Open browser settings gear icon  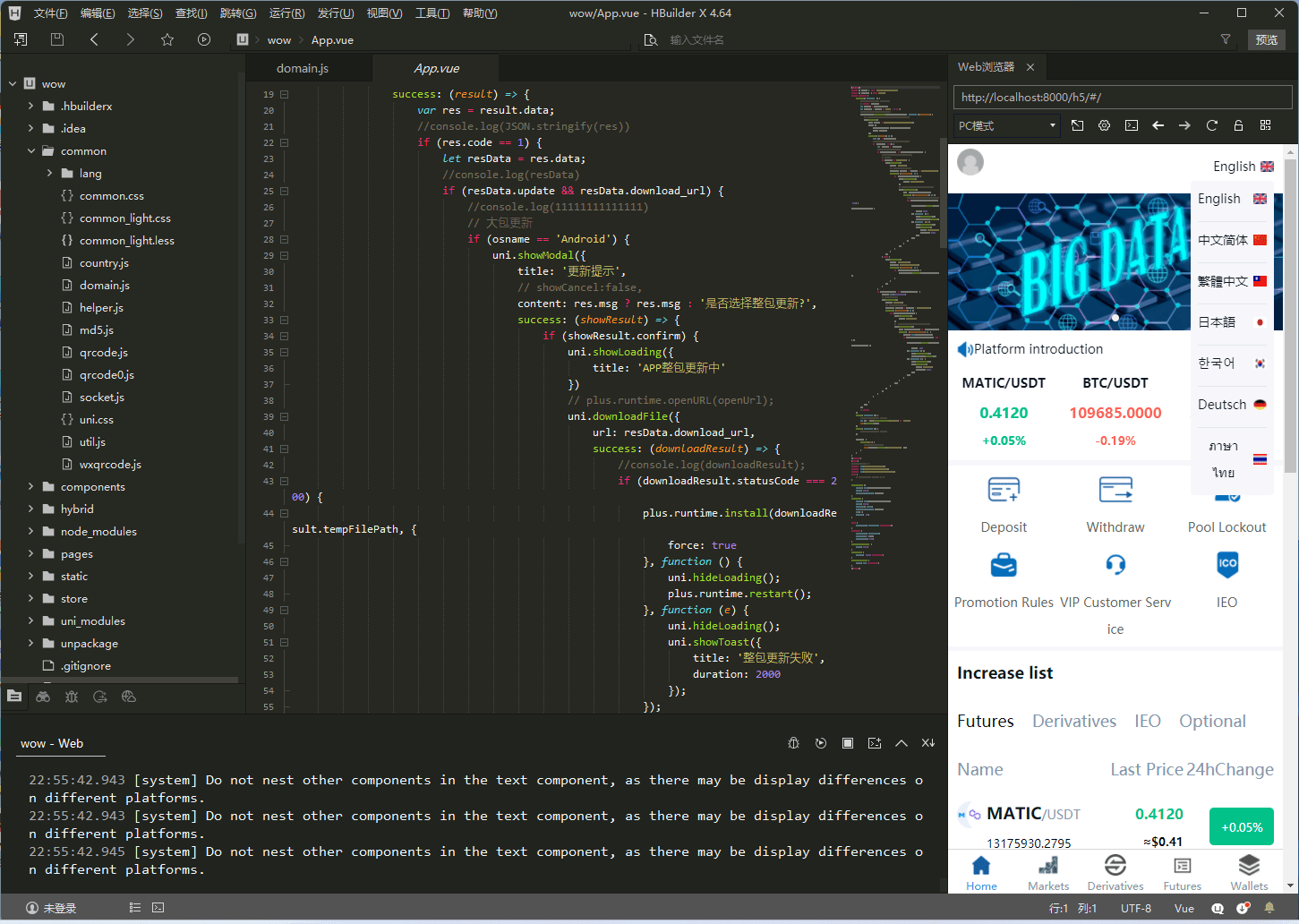[x=1104, y=125]
